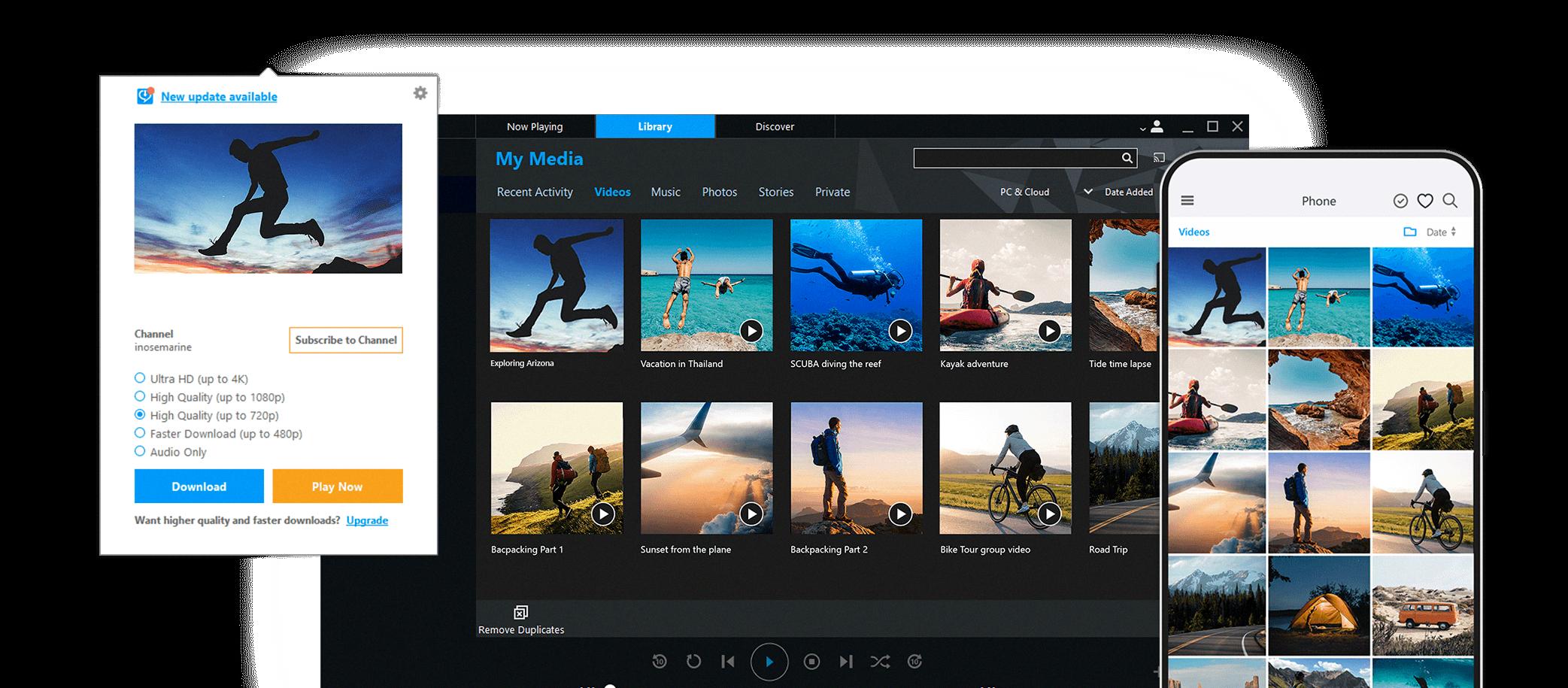Open the Videos section in My Media
This screenshot has height=688, width=1568.
(x=612, y=192)
